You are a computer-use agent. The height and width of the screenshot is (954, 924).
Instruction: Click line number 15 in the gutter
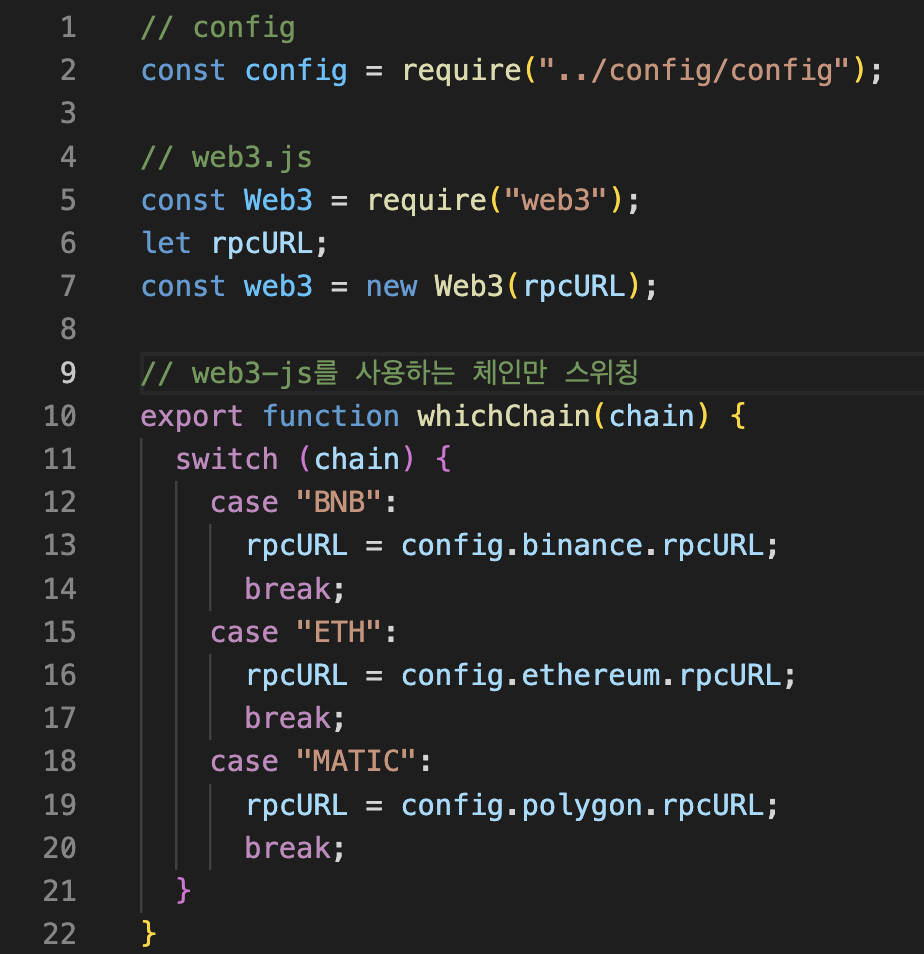(60, 633)
